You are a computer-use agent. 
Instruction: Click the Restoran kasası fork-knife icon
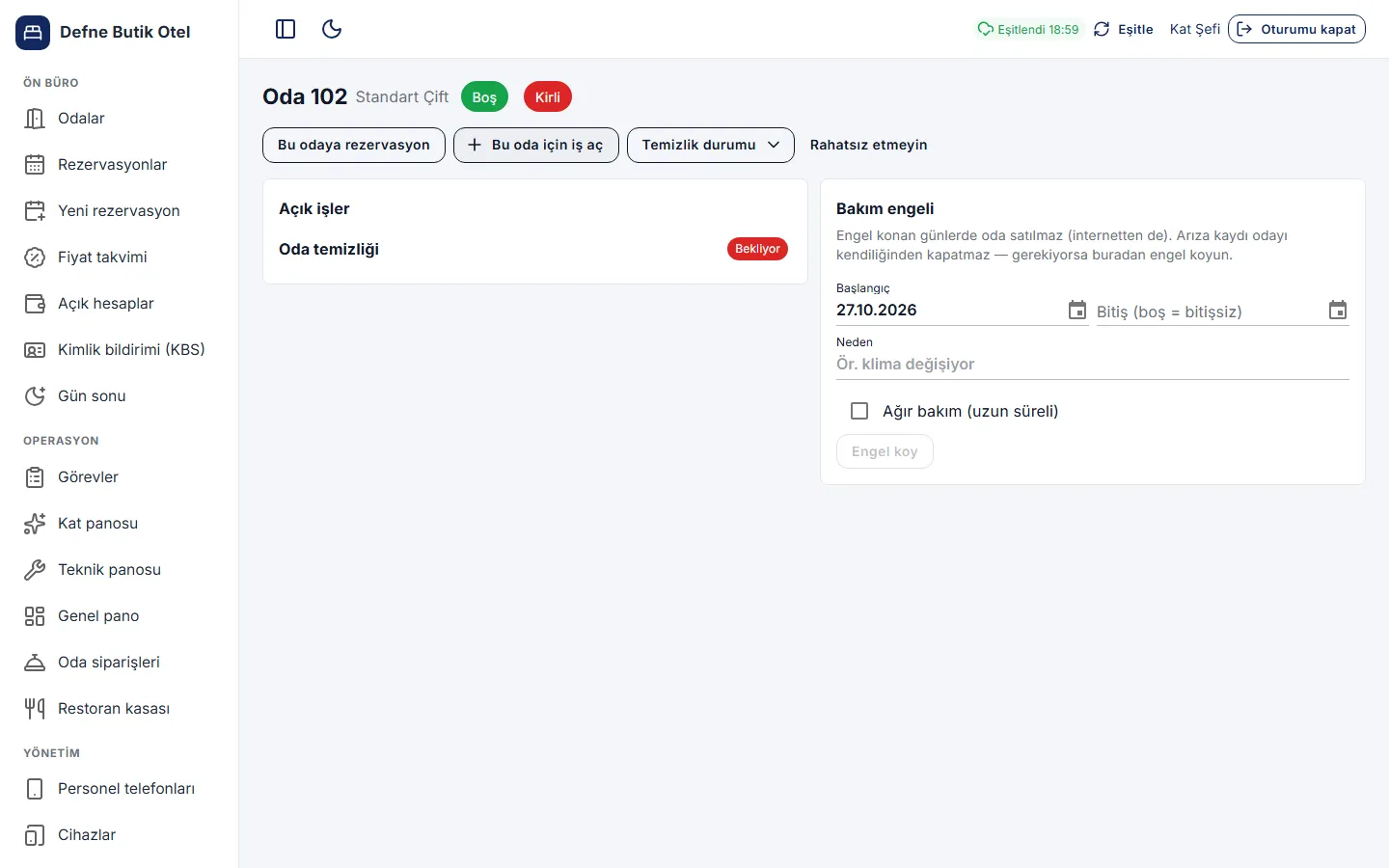pos(35,709)
